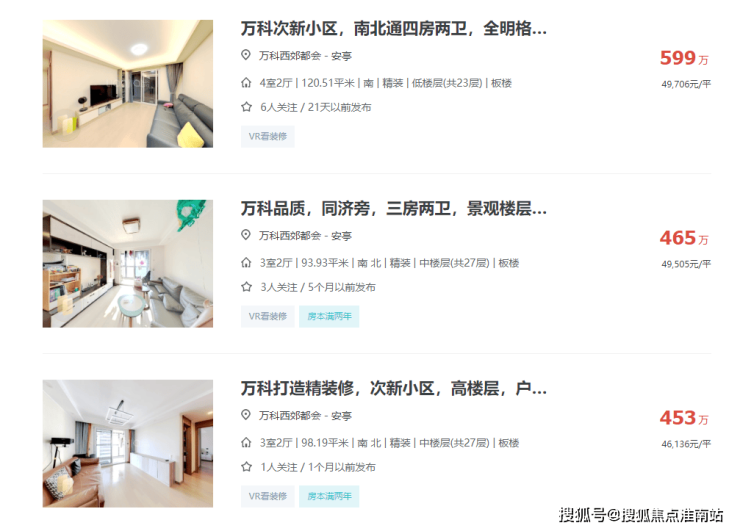Click star icon next to 1人关注
The height and width of the screenshot is (531, 740).
(x=246, y=467)
